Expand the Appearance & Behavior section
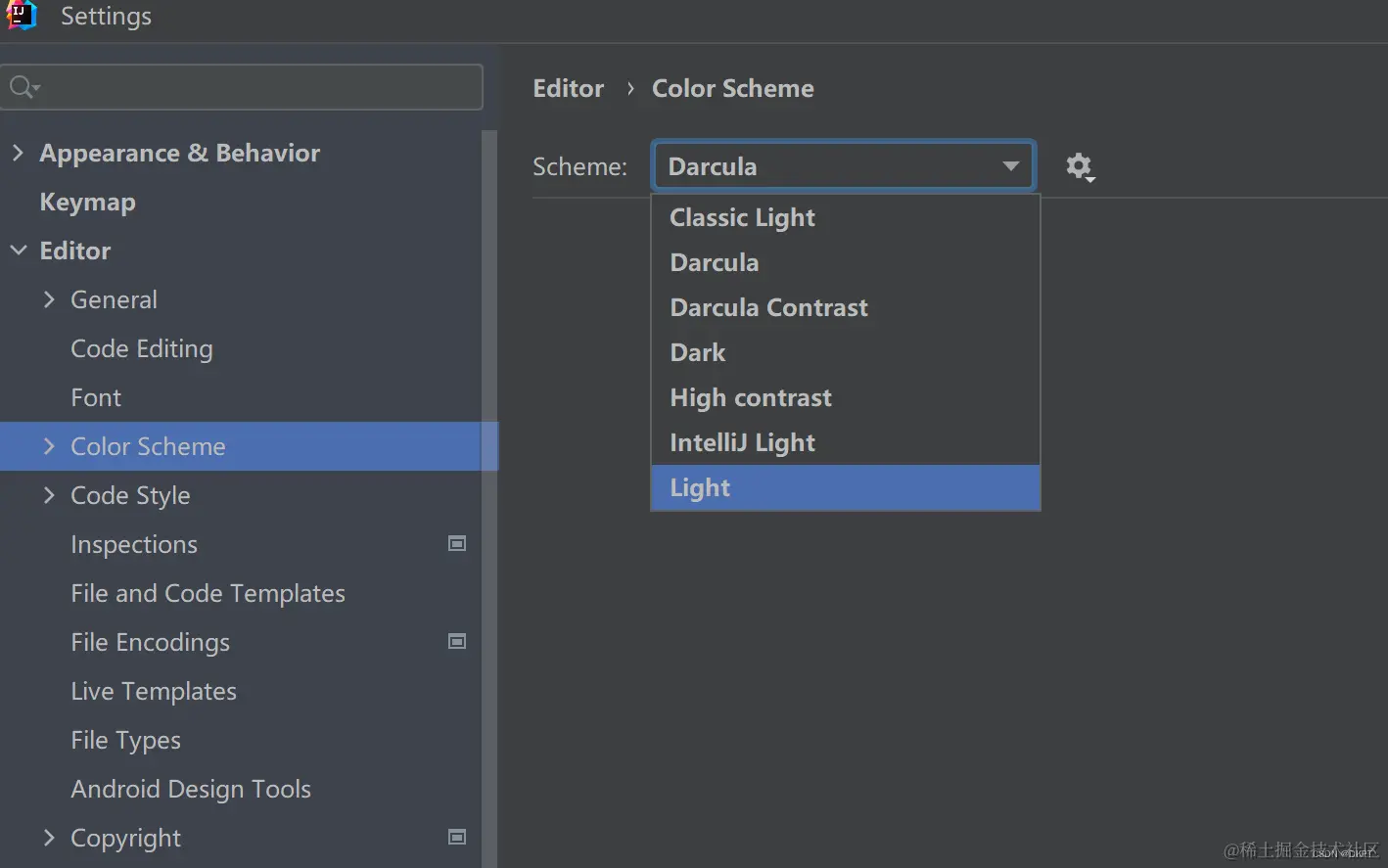Screen dimensions: 1388x868 pyautogui.click(x=18, y=153)
